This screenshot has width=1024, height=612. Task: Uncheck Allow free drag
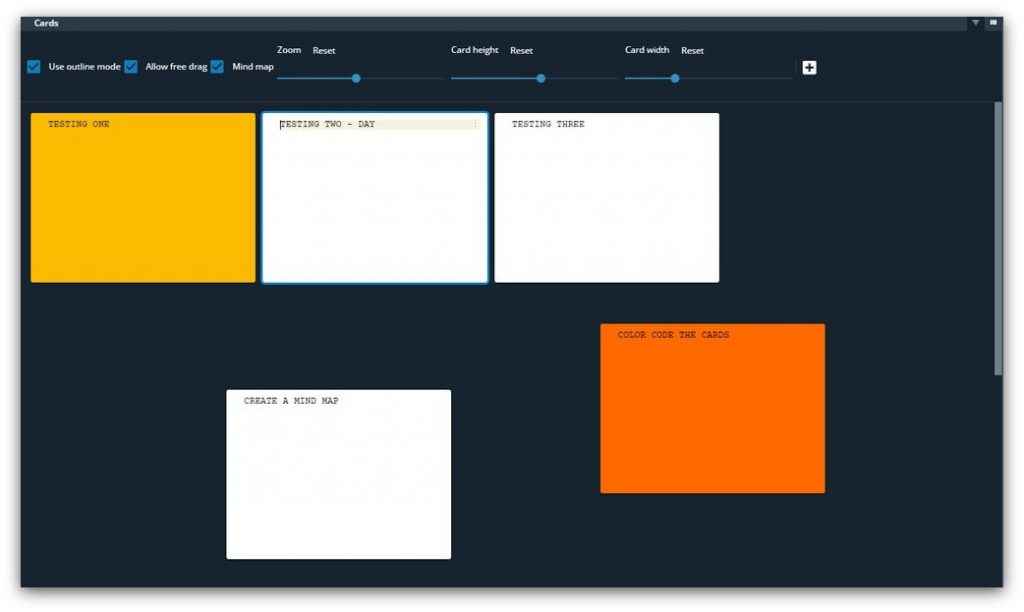pos(131,67)
